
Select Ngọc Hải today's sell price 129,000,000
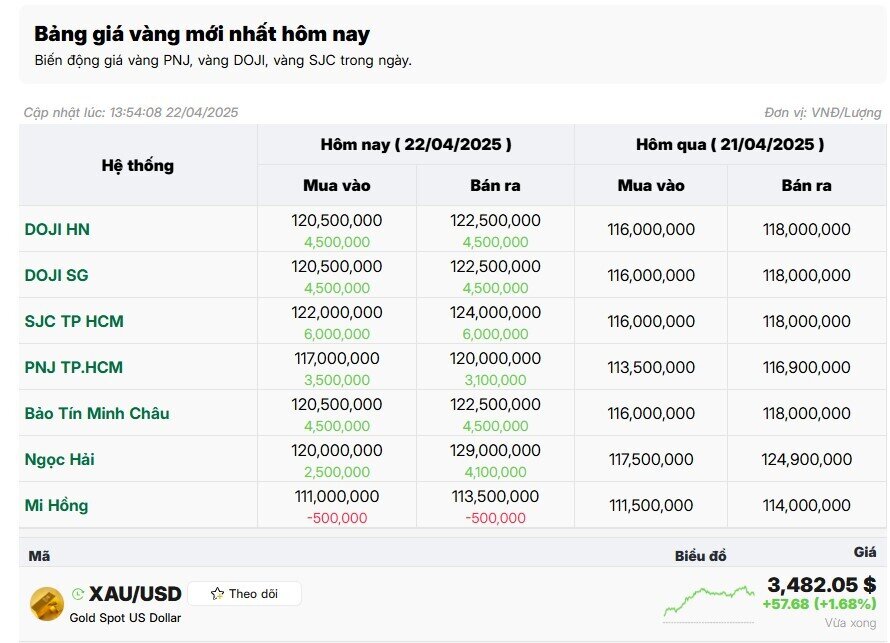(495, 450)
